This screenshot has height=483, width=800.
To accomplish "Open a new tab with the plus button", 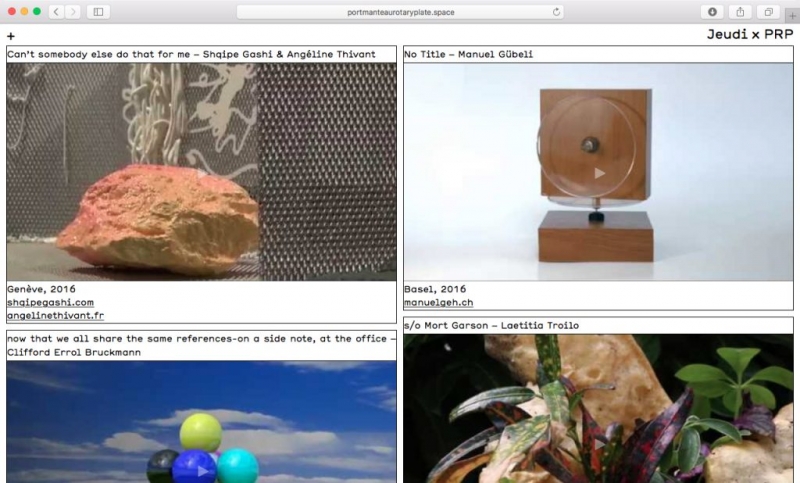I will tap(793, 16).
